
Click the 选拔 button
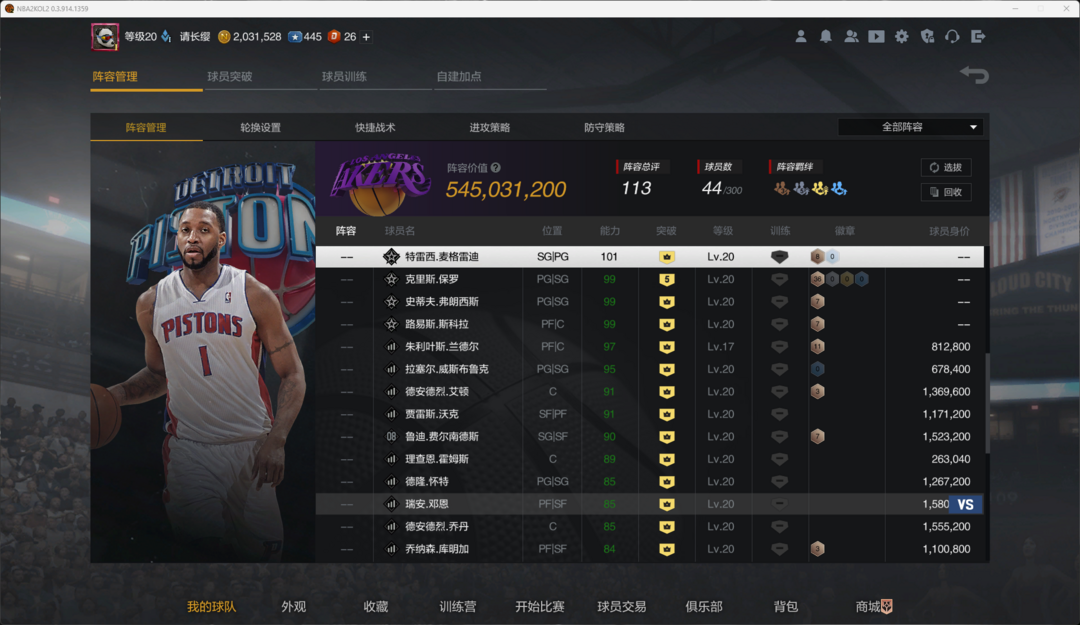[x=946, y=167]
